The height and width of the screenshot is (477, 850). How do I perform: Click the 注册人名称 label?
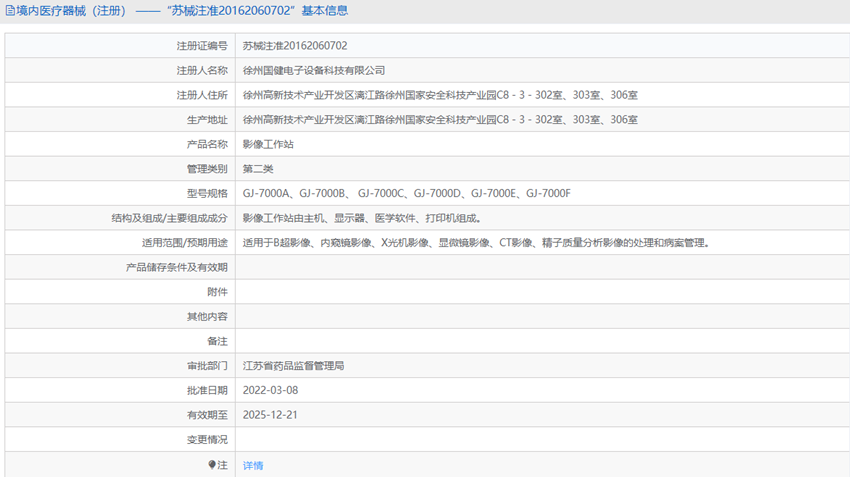[x=202, y=70]
